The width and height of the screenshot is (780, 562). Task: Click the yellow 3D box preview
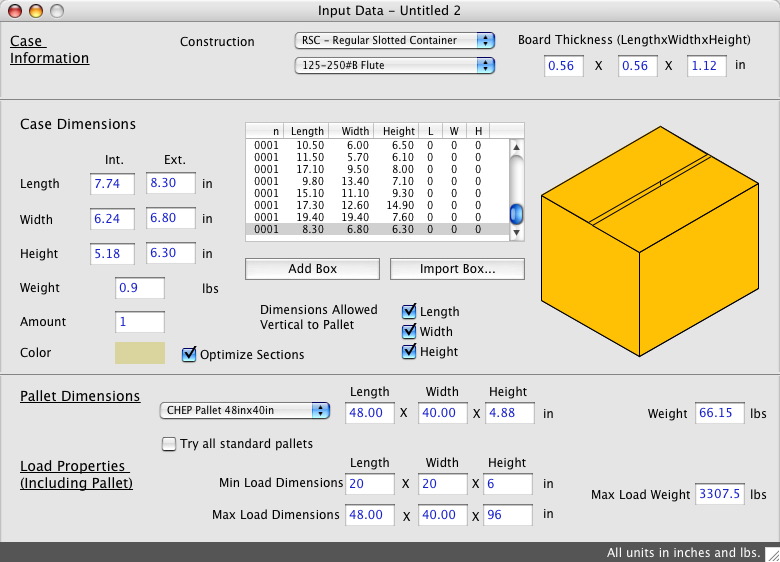point(650,241)
